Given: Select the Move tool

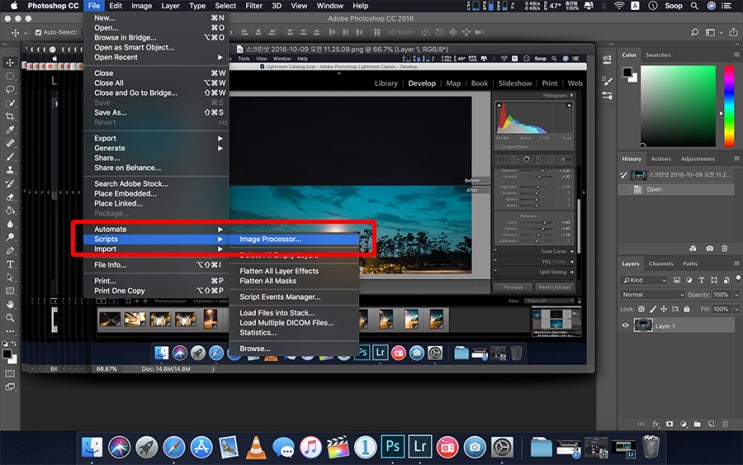Looking at the screenshot, I should 10,62.
